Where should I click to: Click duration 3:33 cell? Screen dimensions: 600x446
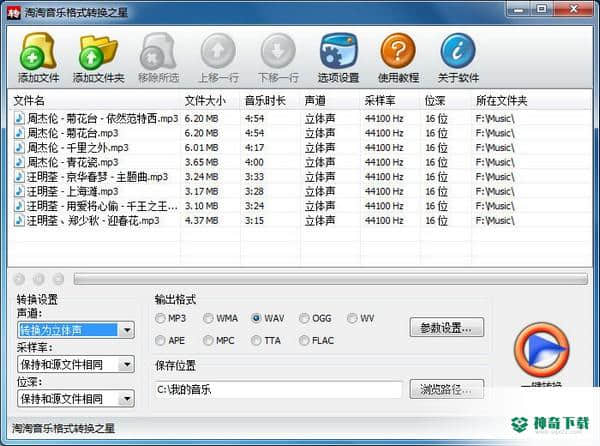(254, 177)
